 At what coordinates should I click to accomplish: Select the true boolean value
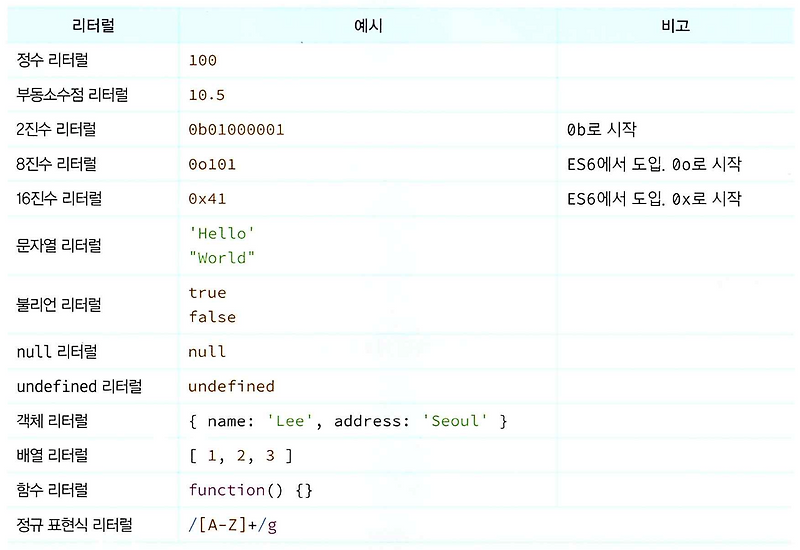pos(207,292)
